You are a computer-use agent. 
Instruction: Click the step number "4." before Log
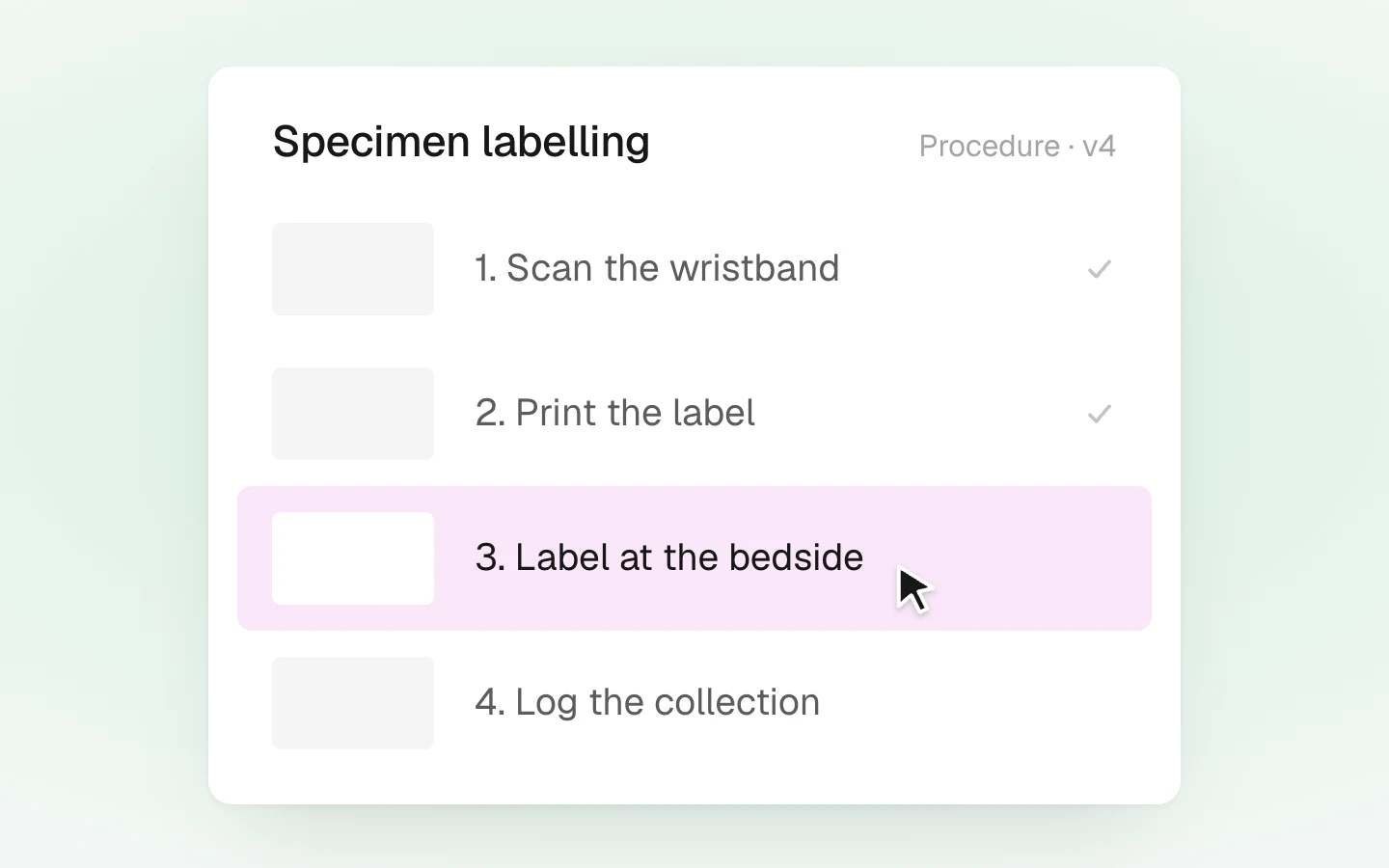click(490, 702)
